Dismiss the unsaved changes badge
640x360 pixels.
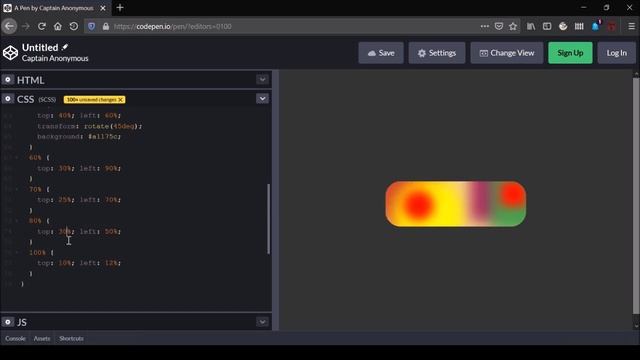121,100
